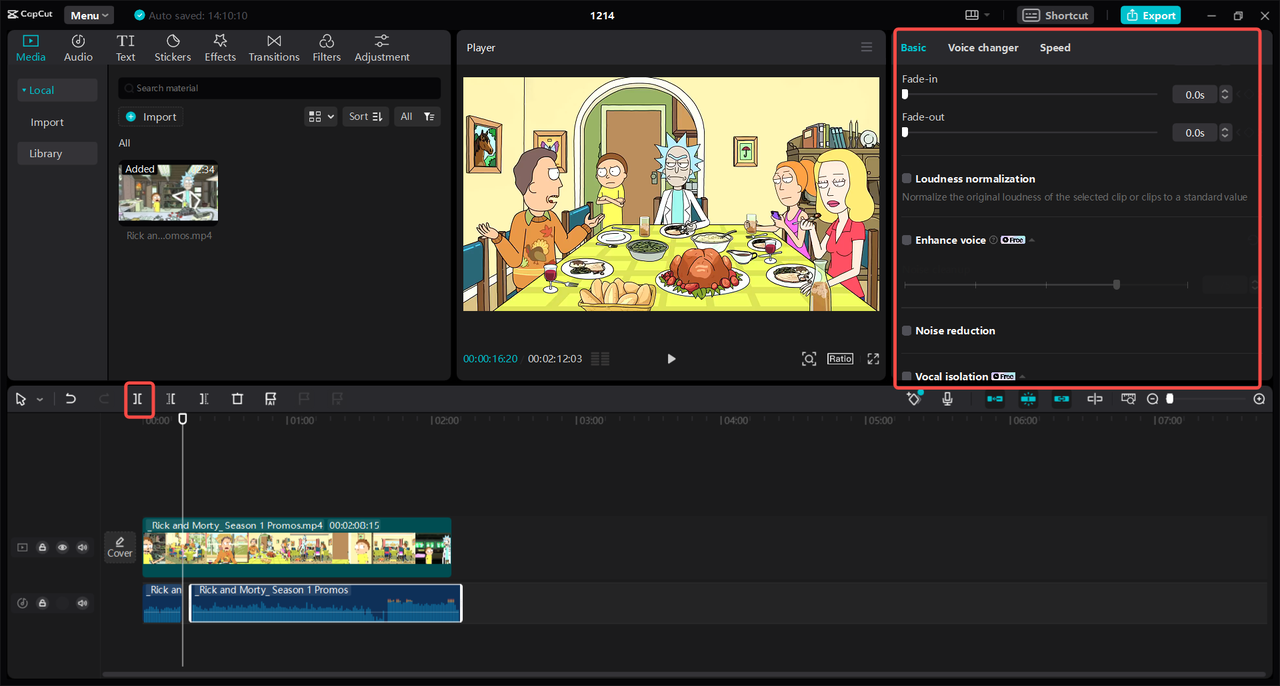Enable the Vocal isolation checkbox
Image resolution: width=1280 pixels, height=686 pixels.
907,377
